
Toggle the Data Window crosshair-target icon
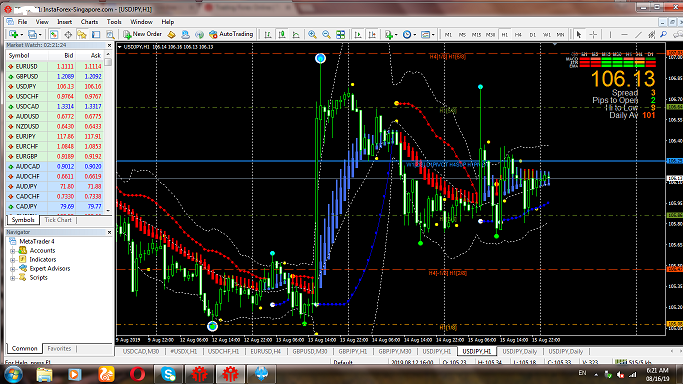(68, 34)
